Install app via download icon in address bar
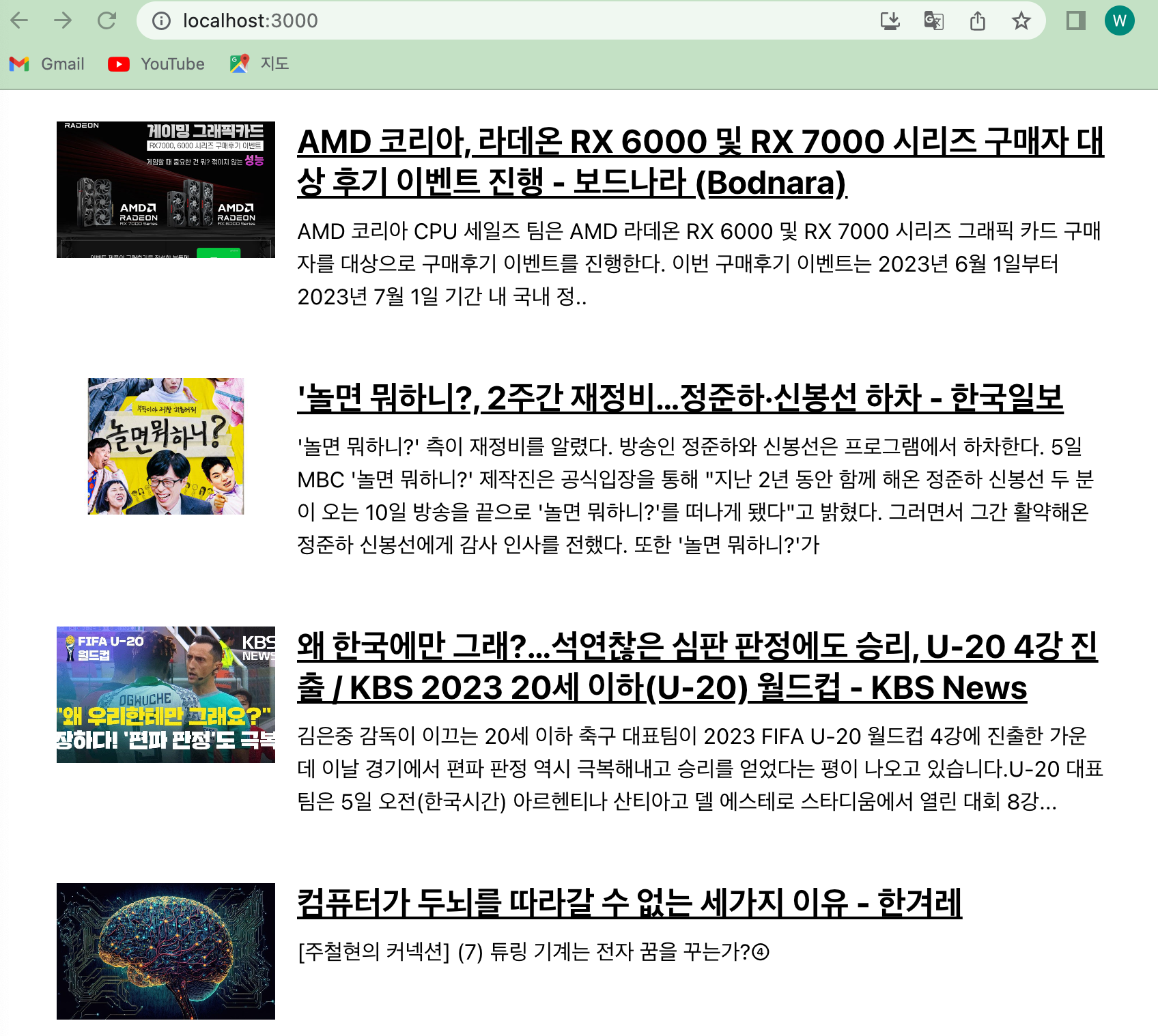The height and width of the screenshot is (1036, 1158). (x=890, y=21)
